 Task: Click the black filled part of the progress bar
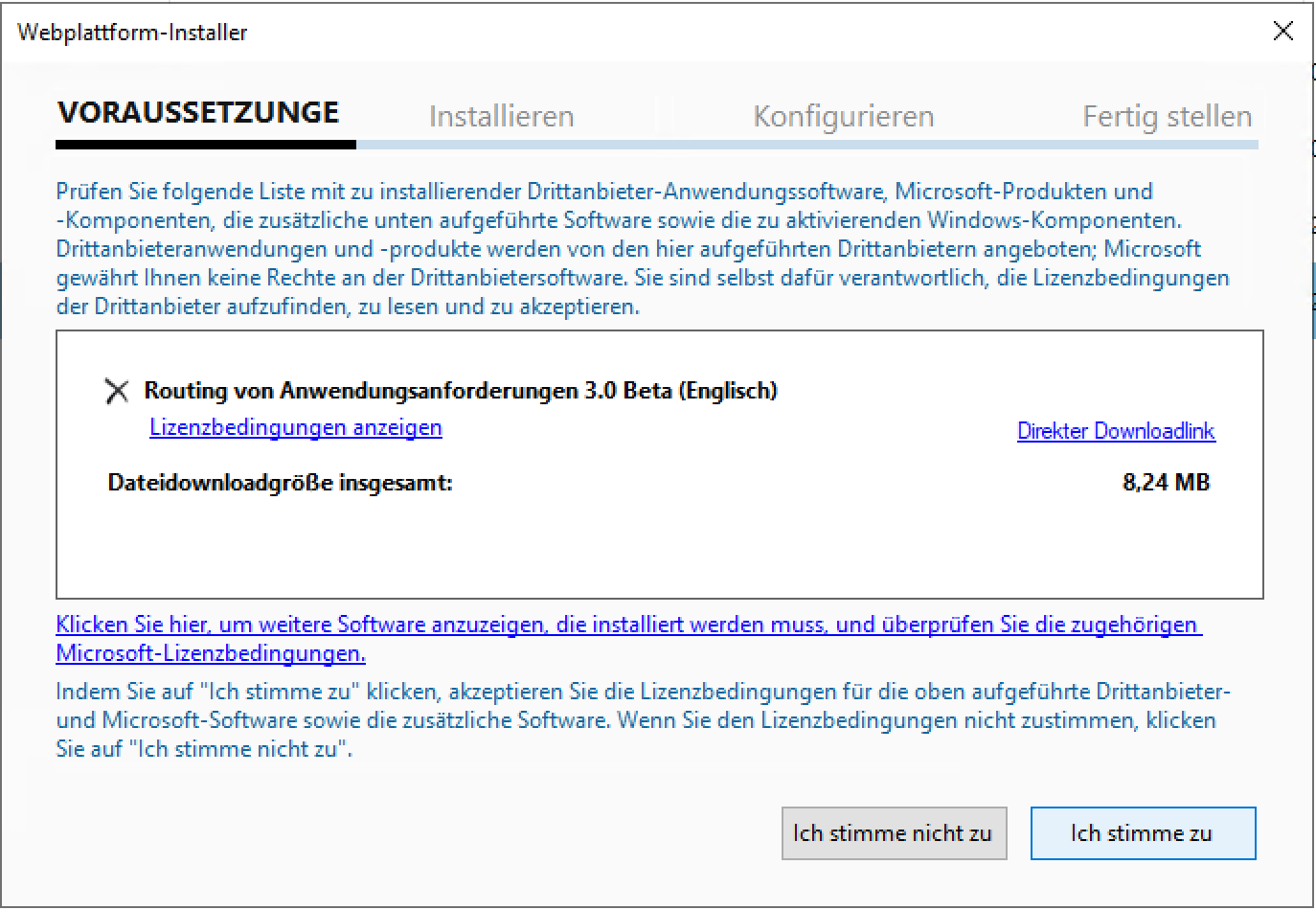coord(205,145)
